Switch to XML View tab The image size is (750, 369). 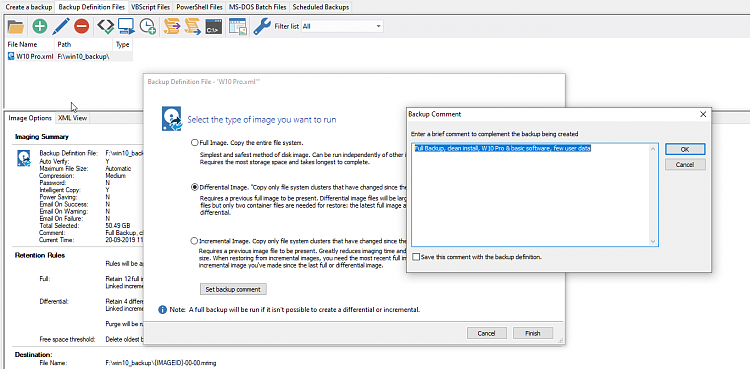click(x=72, y=118)
